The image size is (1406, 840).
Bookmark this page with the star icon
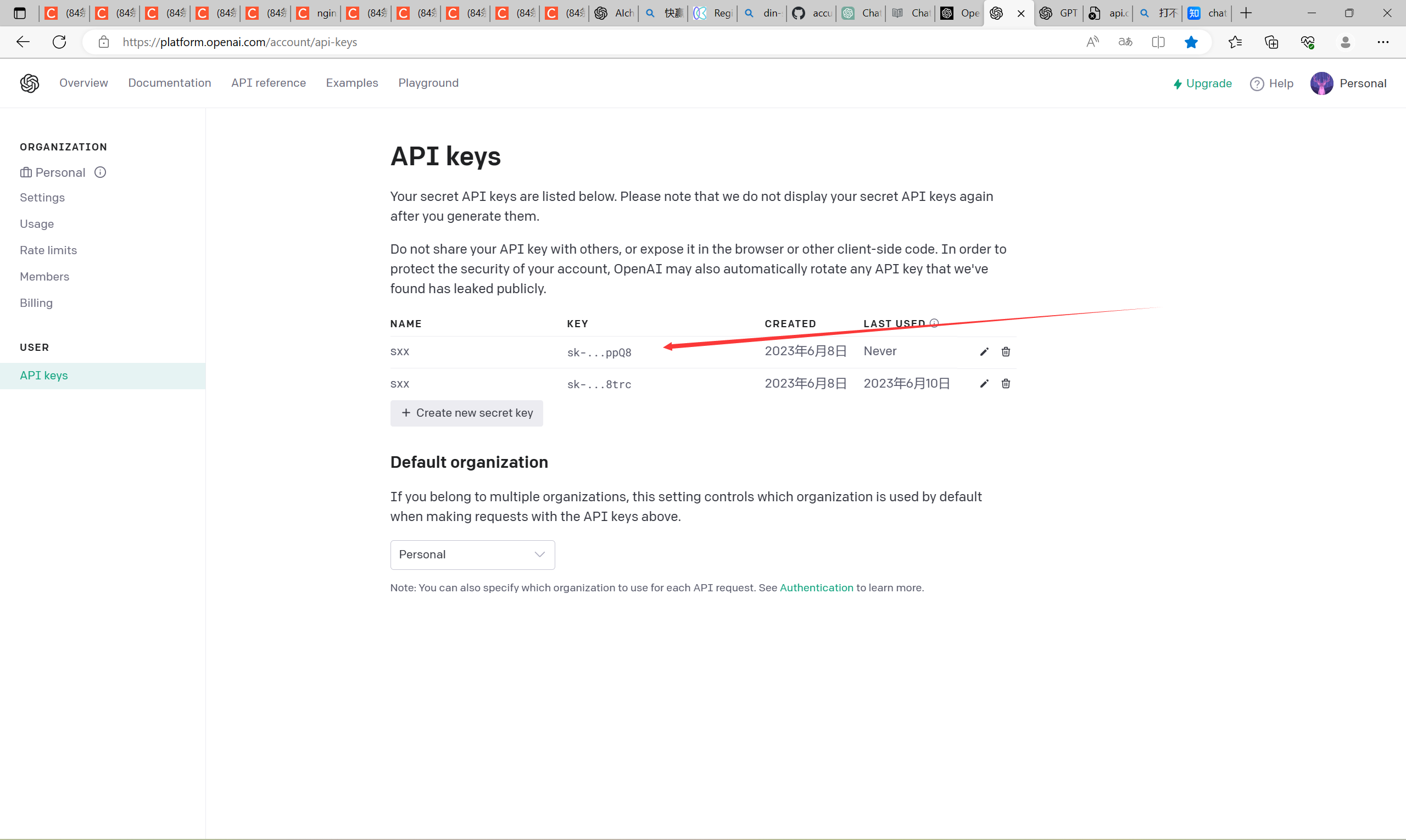1191,42
